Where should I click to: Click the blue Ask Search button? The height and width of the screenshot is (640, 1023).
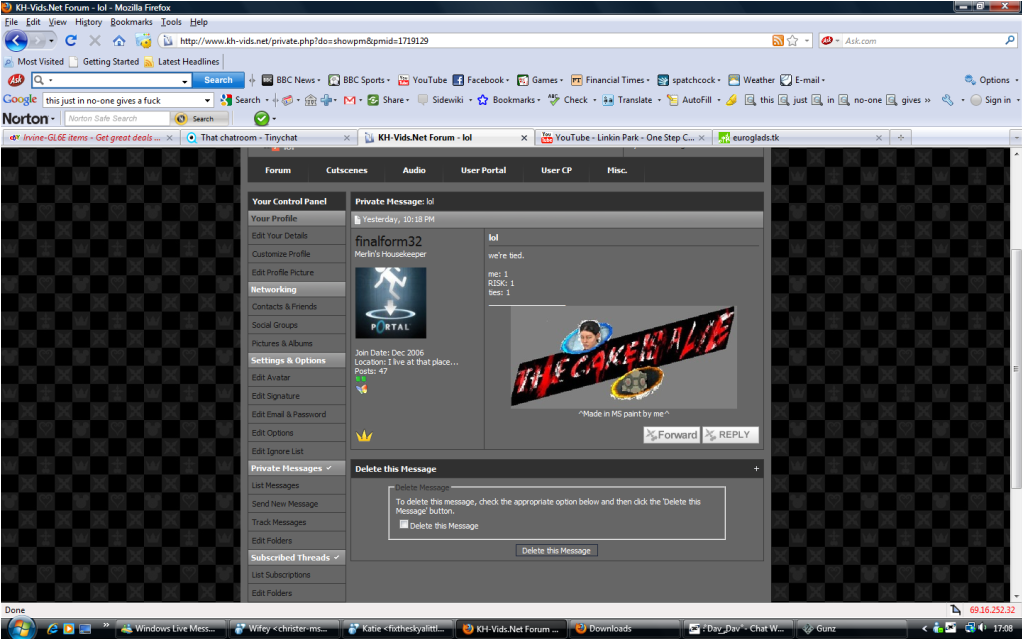pos(218,80)
